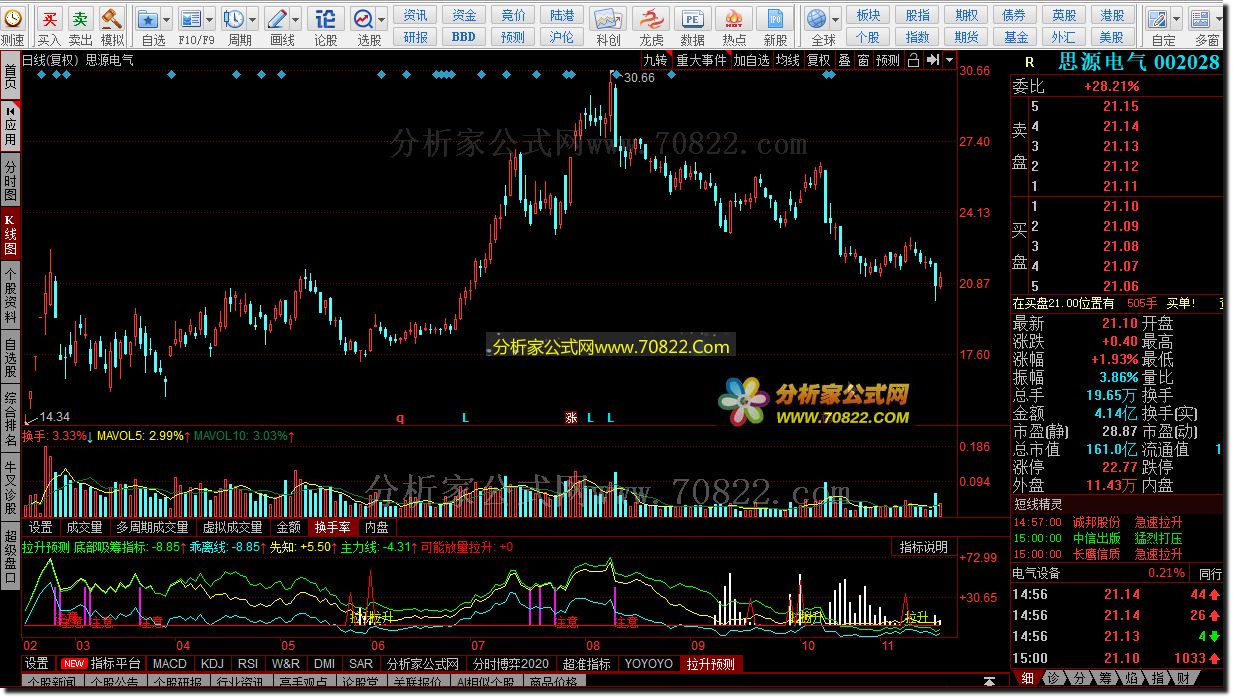This screenshot has width=1233, height=697.
Task: Select the KDJ indicator tab
Action: 212,663
